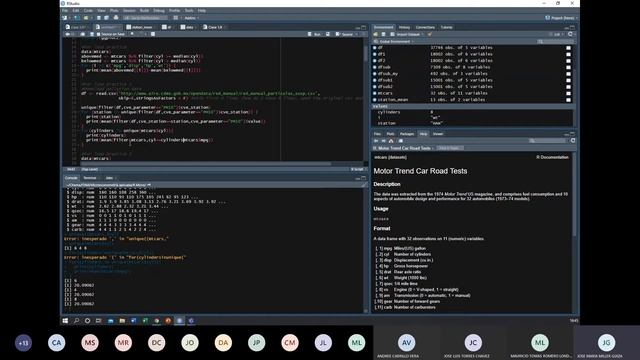This screenshot has width=640, height=360.
Task: Click the taskbar search magnifier icon
Action: coord(76,321)
